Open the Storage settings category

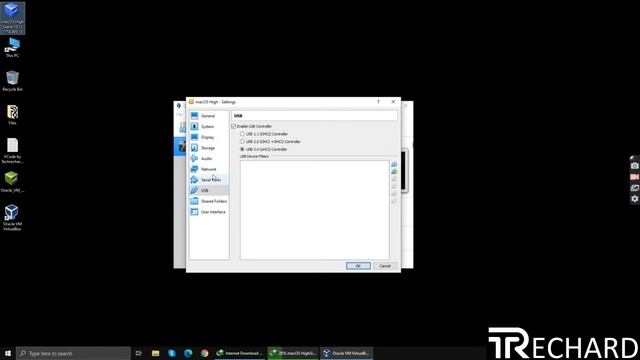209,148
